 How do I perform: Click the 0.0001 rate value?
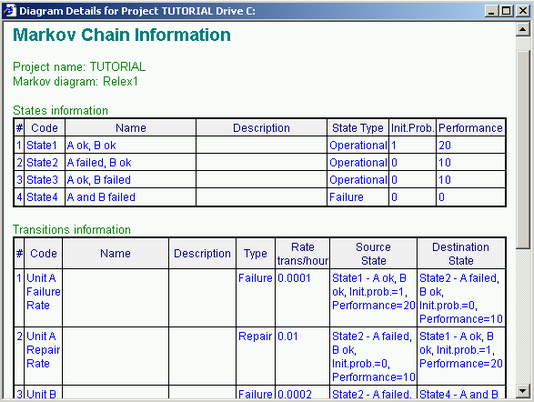point(294,278)
